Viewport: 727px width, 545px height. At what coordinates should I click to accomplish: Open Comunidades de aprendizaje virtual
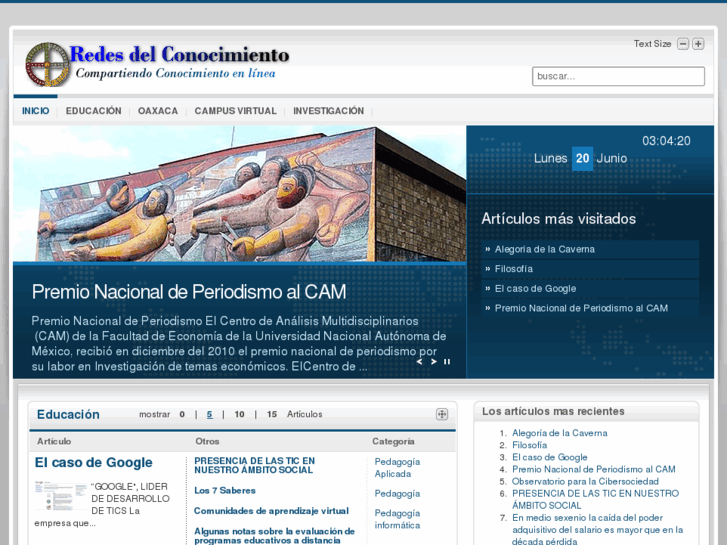[x=271, y=511]
